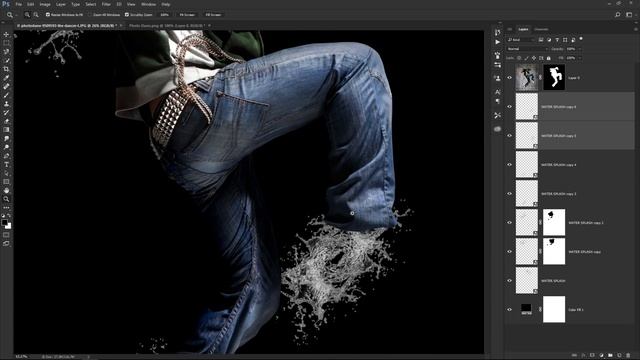This screenshot has height=360, width=640.
Task: Select the Lasso tool
Action: tap(6, 51)
